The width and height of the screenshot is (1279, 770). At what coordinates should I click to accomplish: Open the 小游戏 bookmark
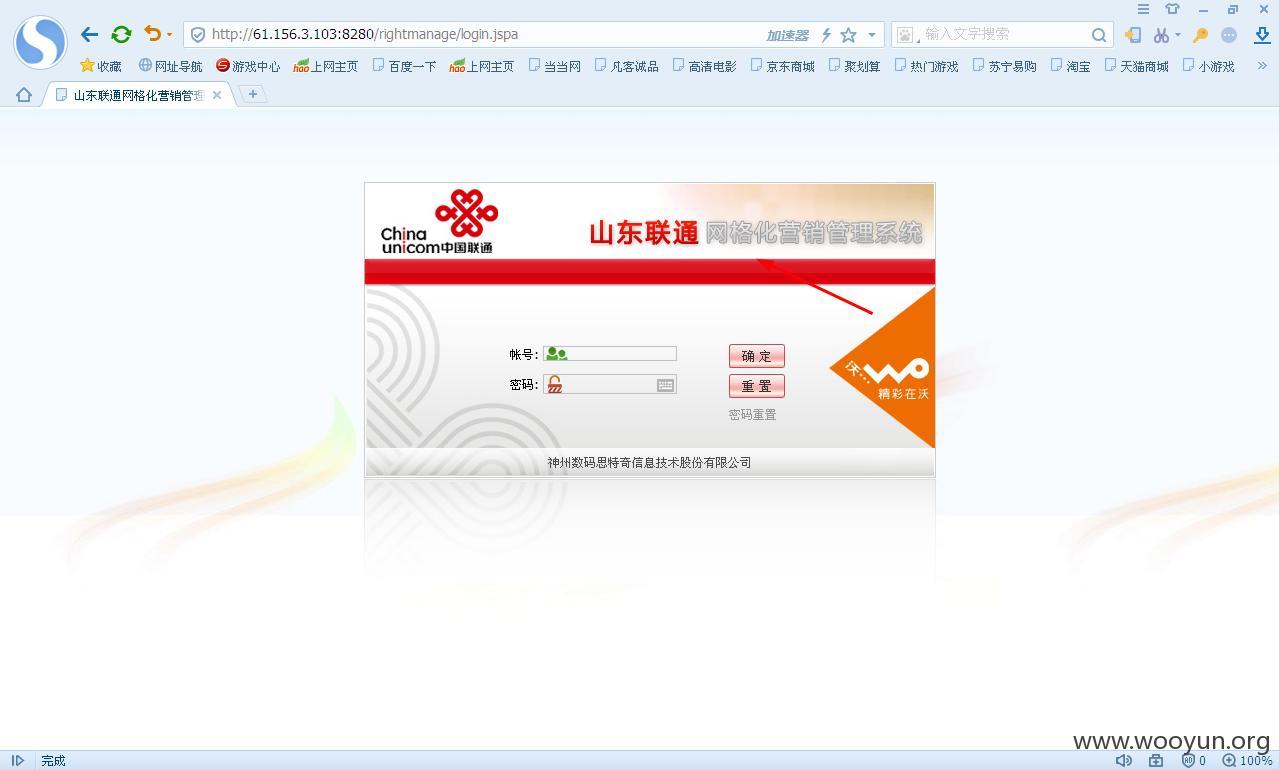(1209, 66)
